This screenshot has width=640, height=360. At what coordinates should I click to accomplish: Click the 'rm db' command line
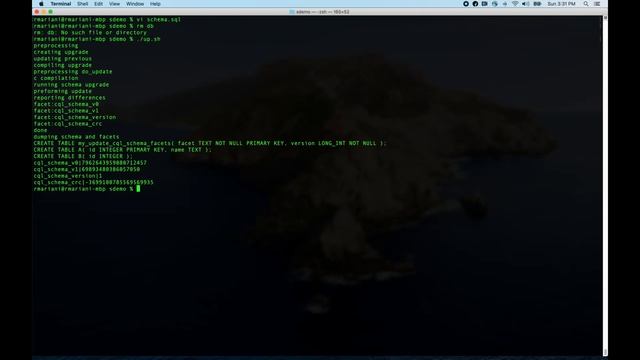(94, 26)
